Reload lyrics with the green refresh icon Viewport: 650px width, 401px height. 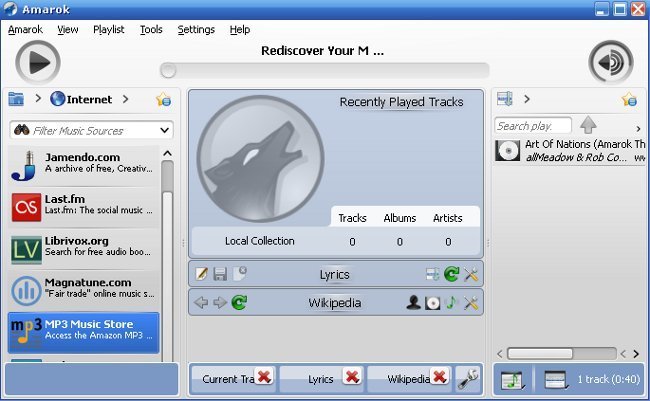[451, 274]
